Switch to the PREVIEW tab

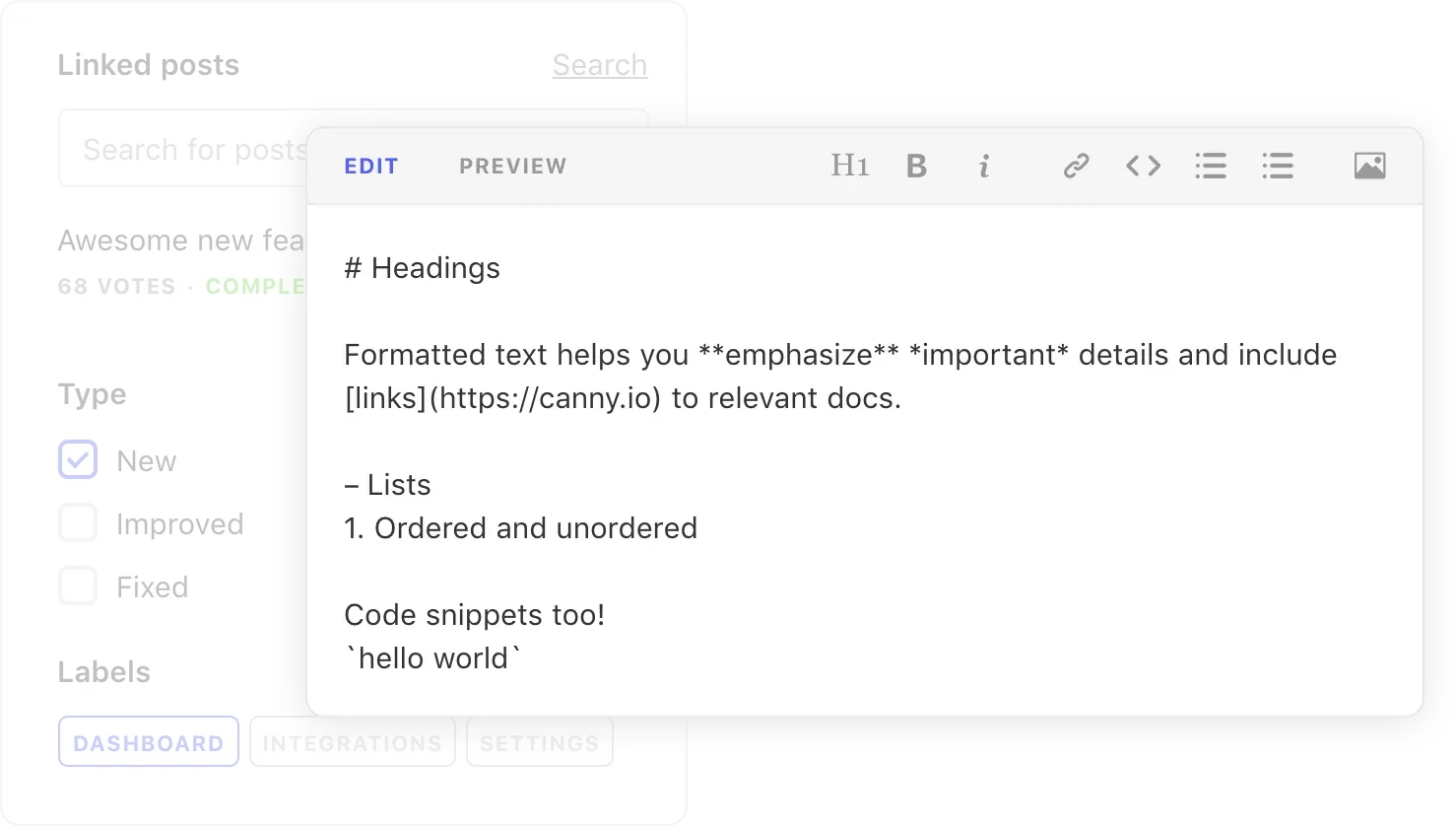[x=512, y=166]
